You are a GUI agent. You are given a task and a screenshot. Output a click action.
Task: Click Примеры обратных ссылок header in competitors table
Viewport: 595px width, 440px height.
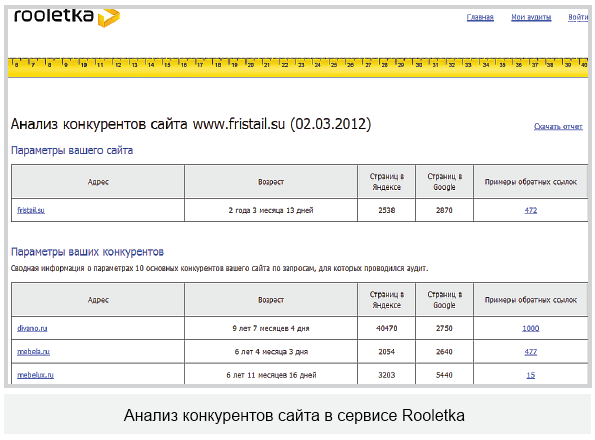click(x=530, y=300)
